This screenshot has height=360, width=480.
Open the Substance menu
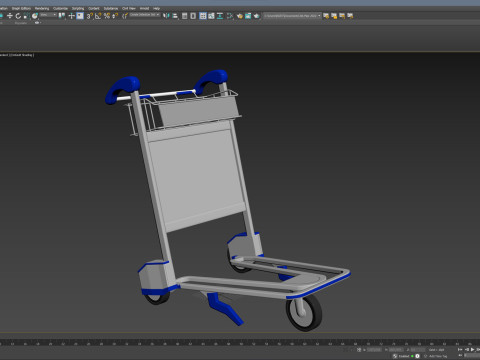[111, 8]
